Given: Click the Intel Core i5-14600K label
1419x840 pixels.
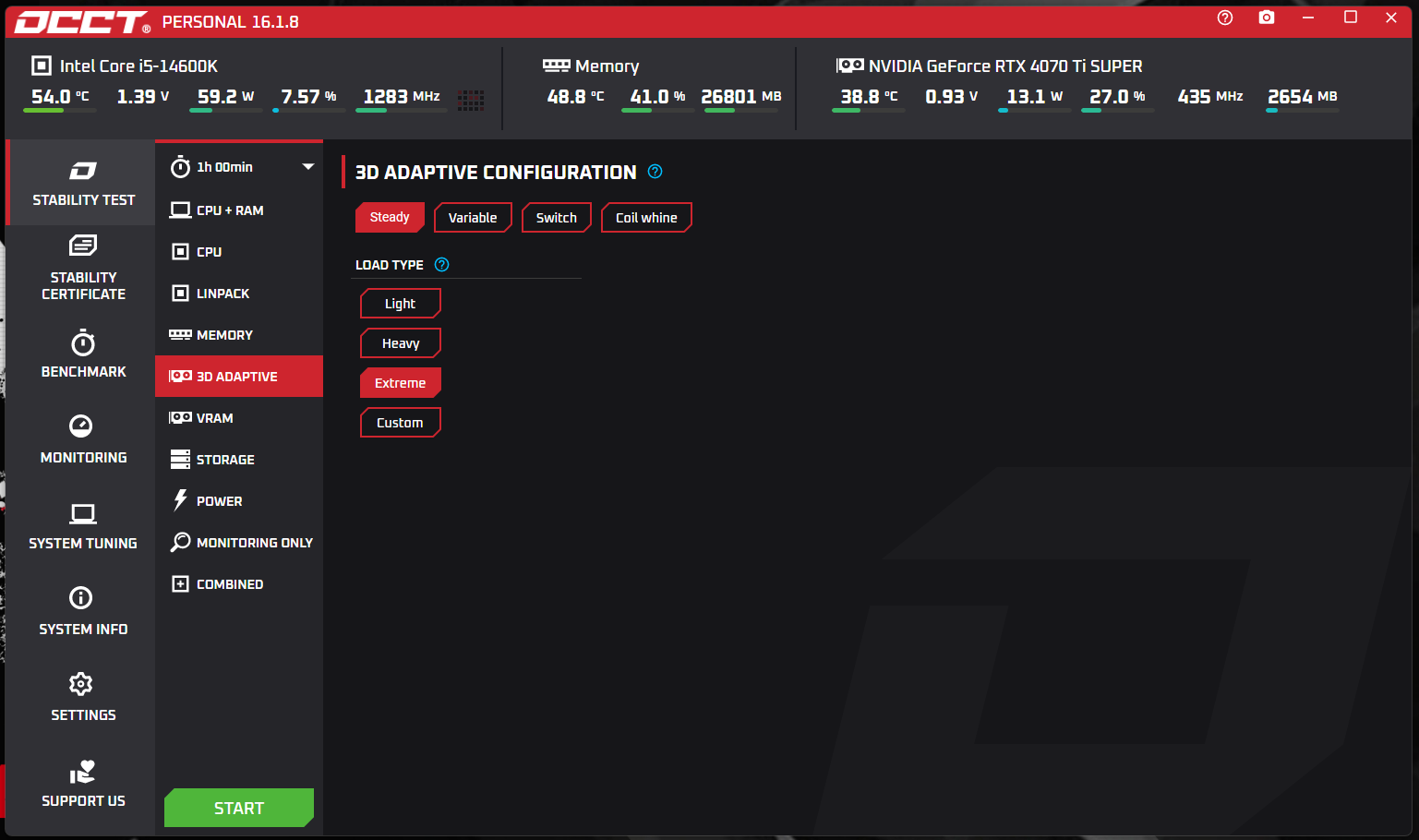Looking at the screenshot, I should [x=138, y=66].
